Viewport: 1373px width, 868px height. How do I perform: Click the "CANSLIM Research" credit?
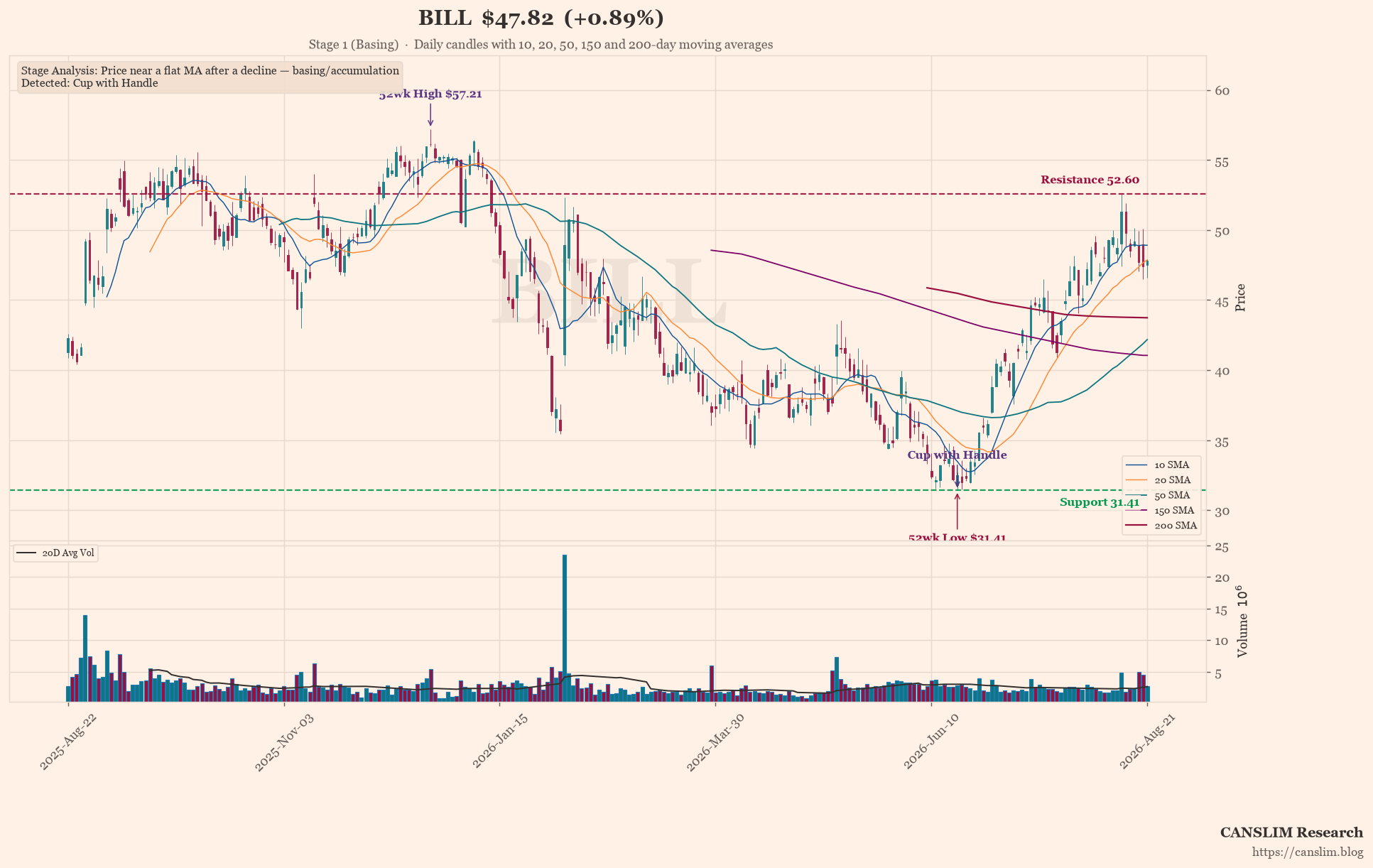click(1291, 832)
